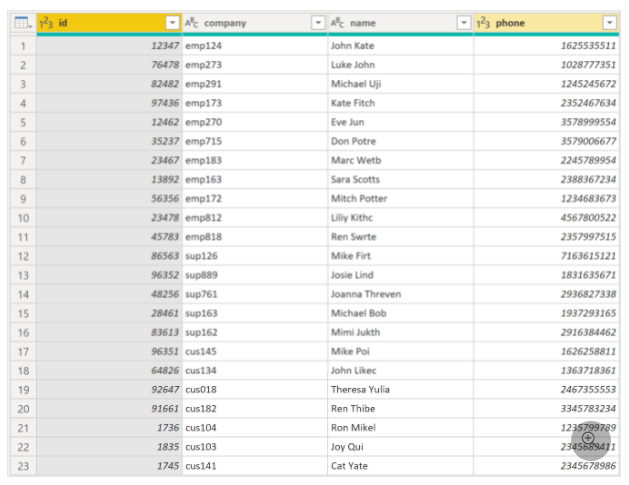This screenshot has height=485, width=629.
Task: Click name cell Kate Fitch
Action: 401,103
